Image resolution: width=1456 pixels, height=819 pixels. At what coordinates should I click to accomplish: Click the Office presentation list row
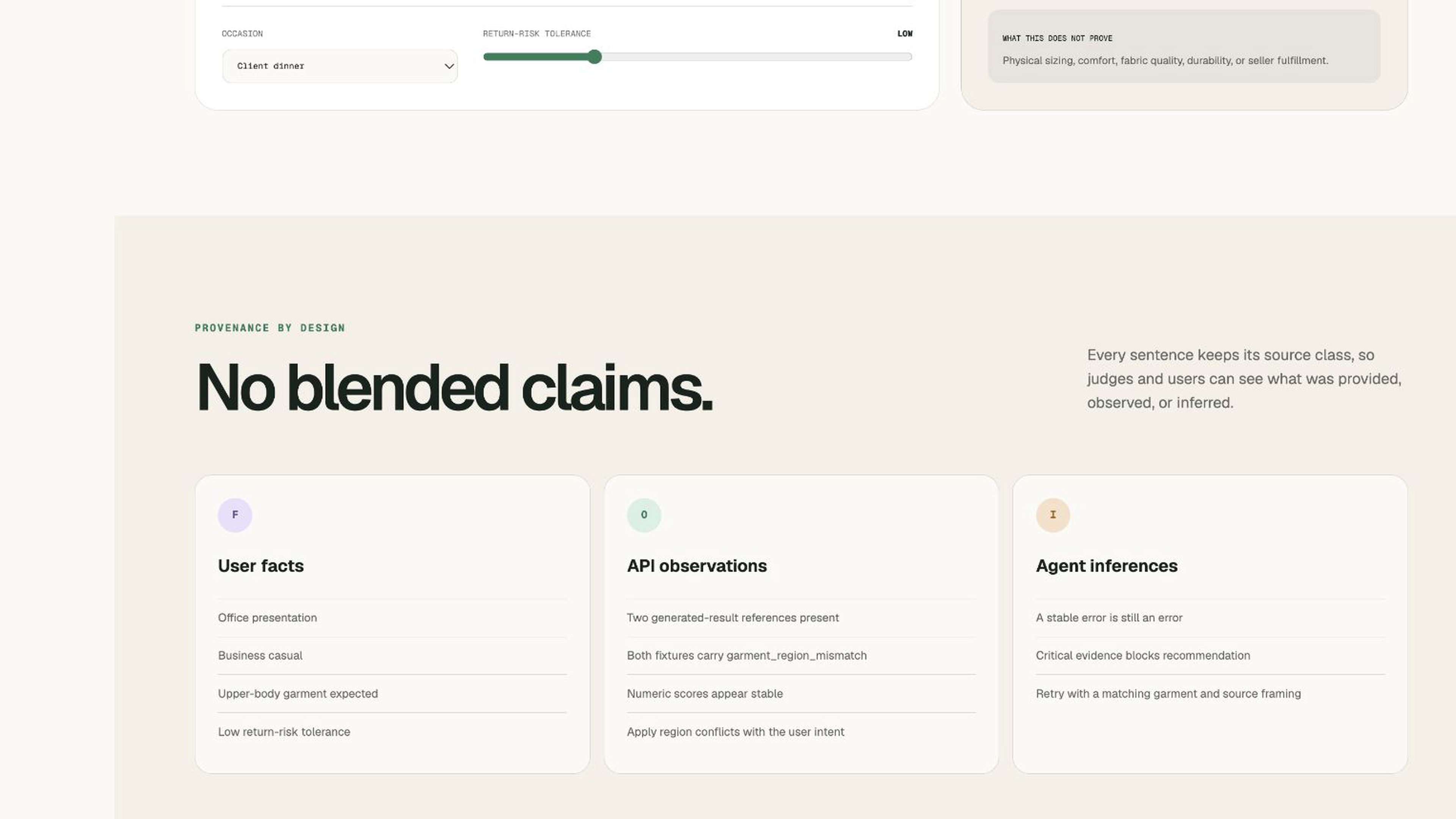tap(392, 618)
